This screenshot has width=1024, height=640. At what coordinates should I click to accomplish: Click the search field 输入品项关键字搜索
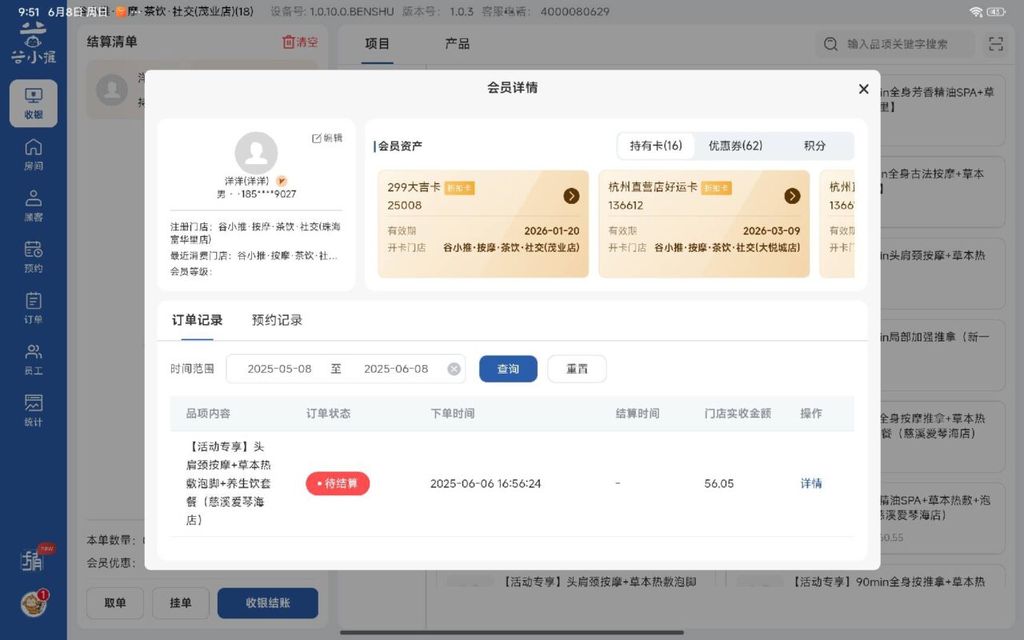pyautogui.click(x=897, y=44)
